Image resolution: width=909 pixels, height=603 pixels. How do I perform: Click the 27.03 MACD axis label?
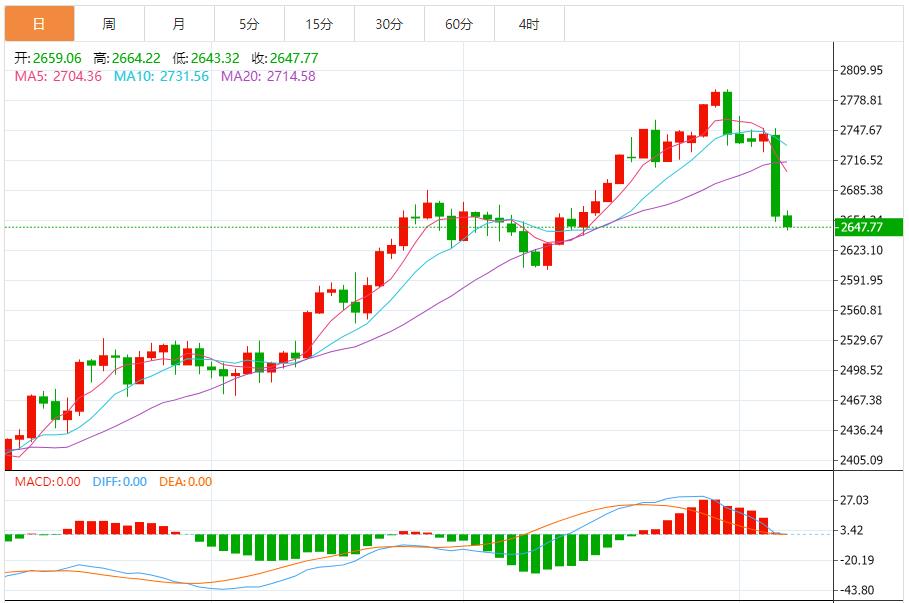coord(855,500)
